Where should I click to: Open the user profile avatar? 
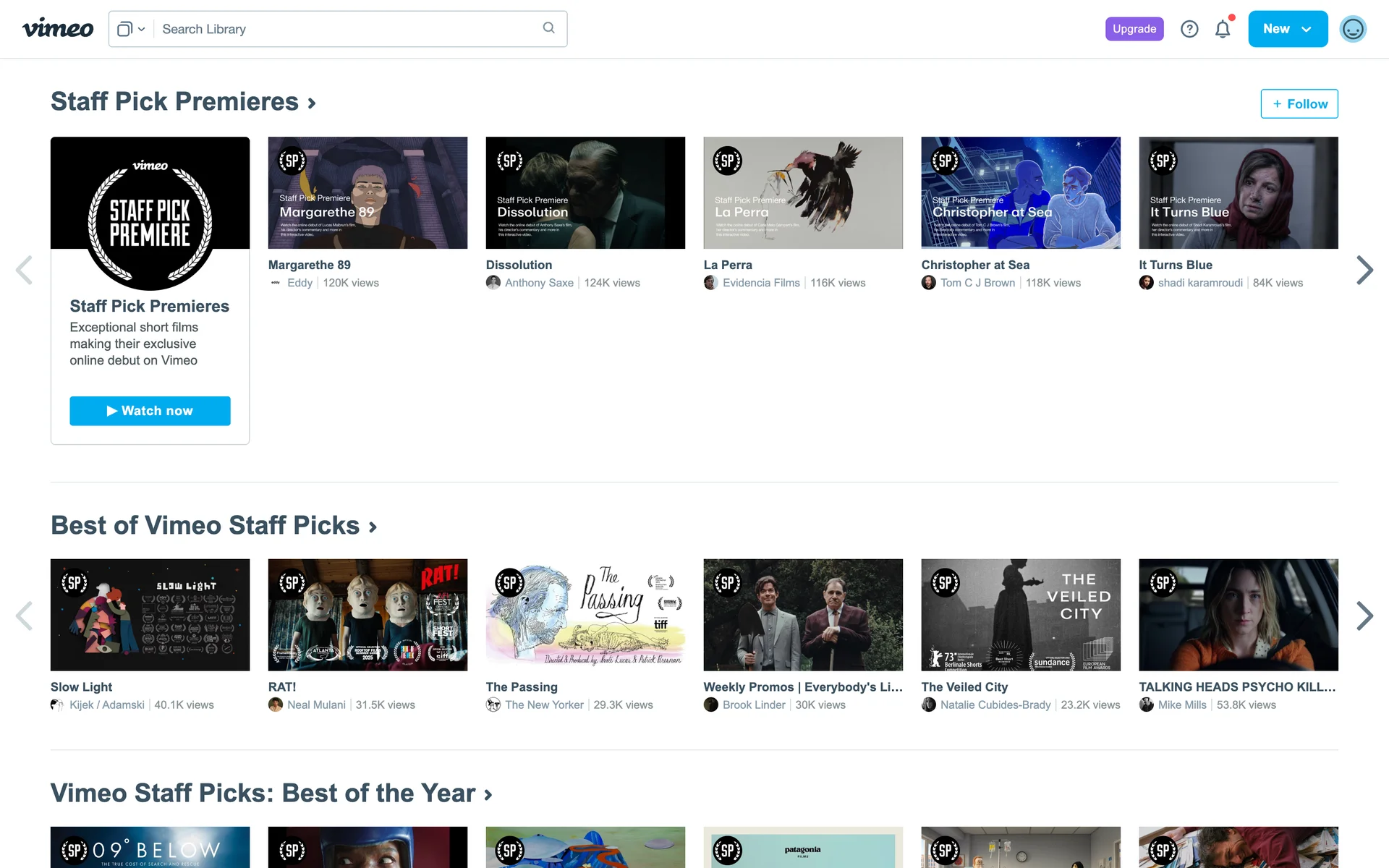[1352, 29]
